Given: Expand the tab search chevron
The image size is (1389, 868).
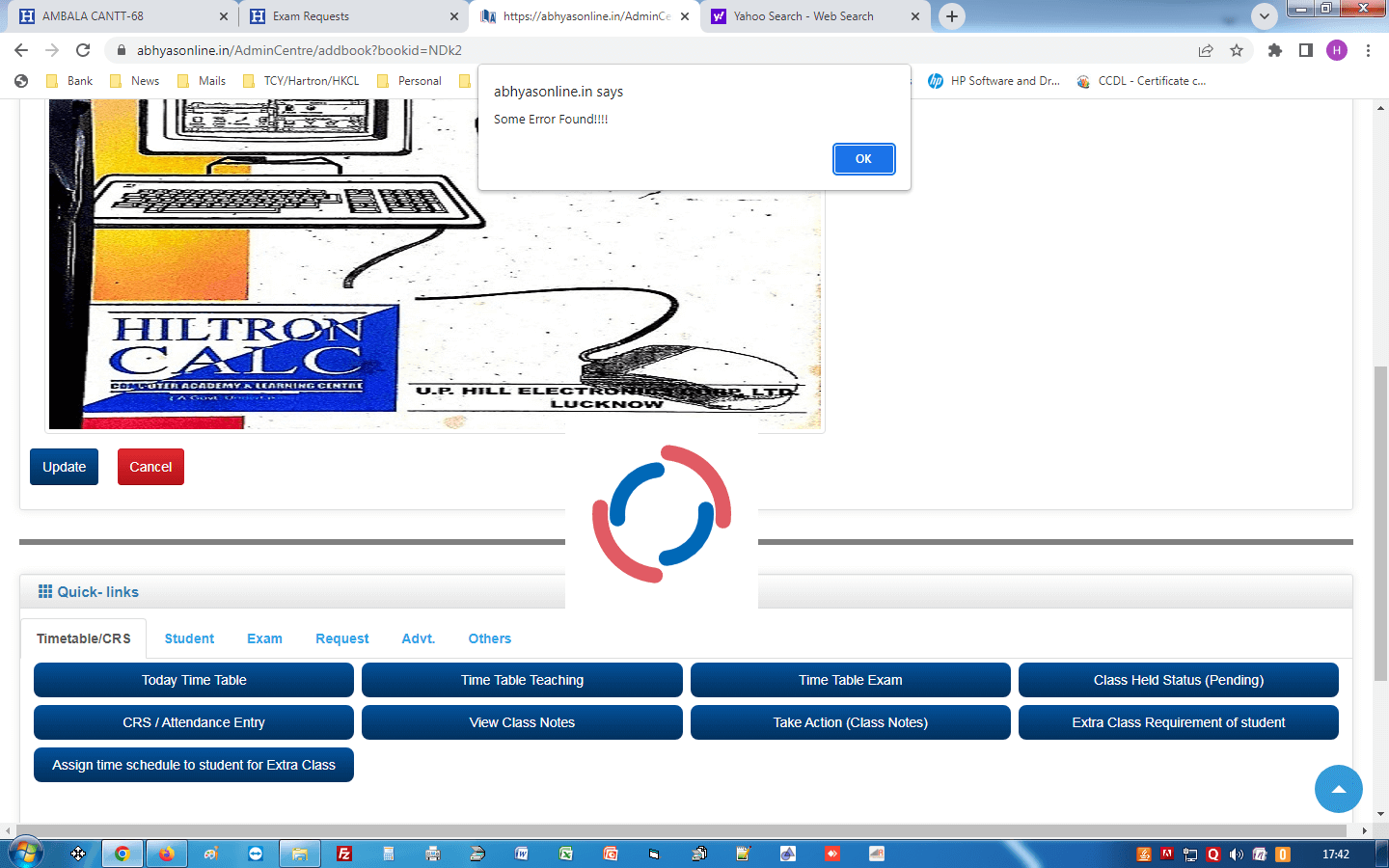Looking at the screenshot, I should click(x=1264, y=16).
